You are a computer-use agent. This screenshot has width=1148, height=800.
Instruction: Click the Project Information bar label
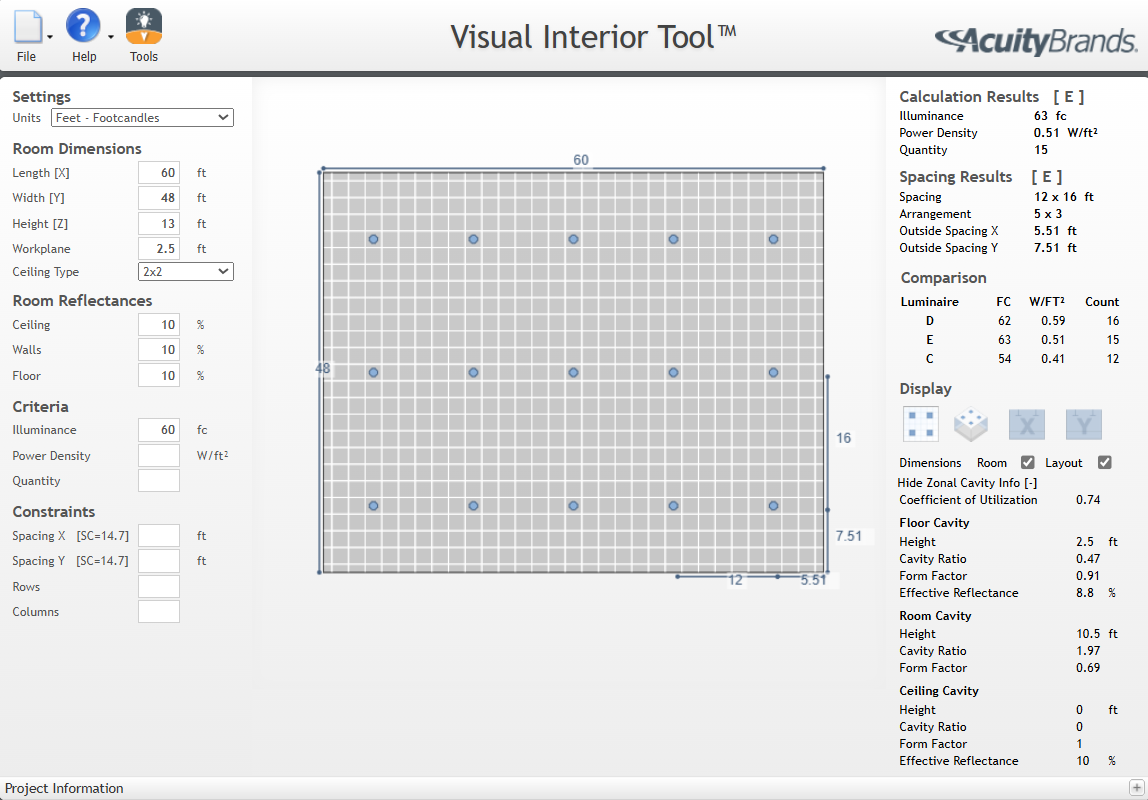pyautogui.click(x=64, y=788)
